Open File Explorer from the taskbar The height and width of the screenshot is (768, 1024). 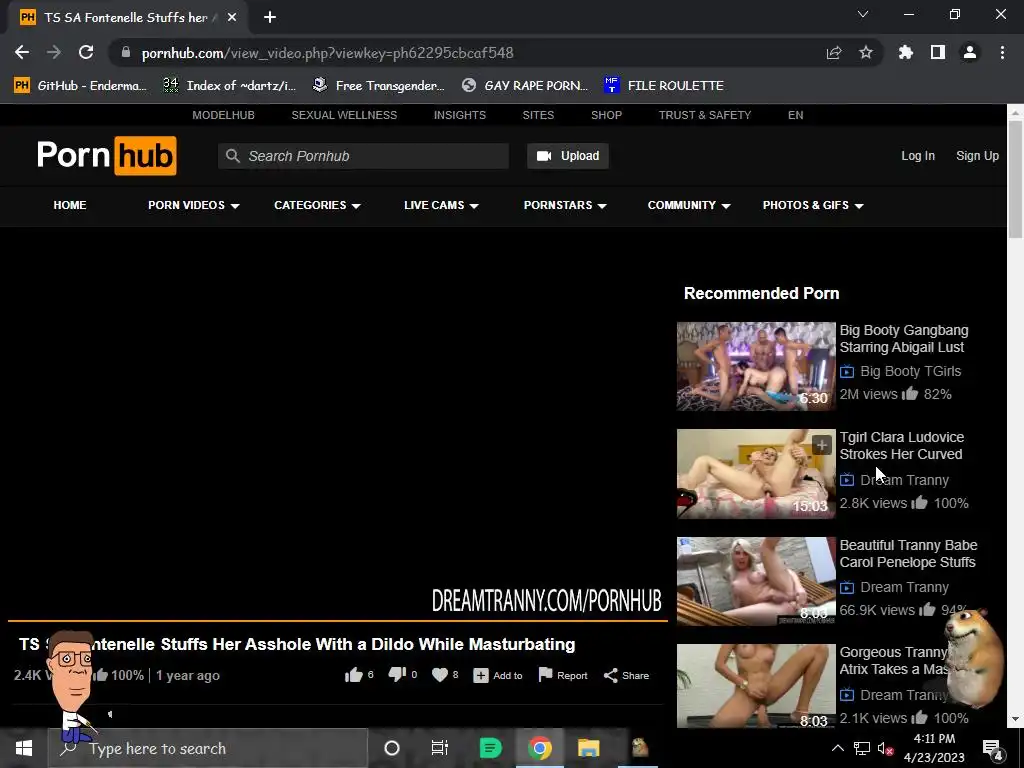click(x=588, y=748)
